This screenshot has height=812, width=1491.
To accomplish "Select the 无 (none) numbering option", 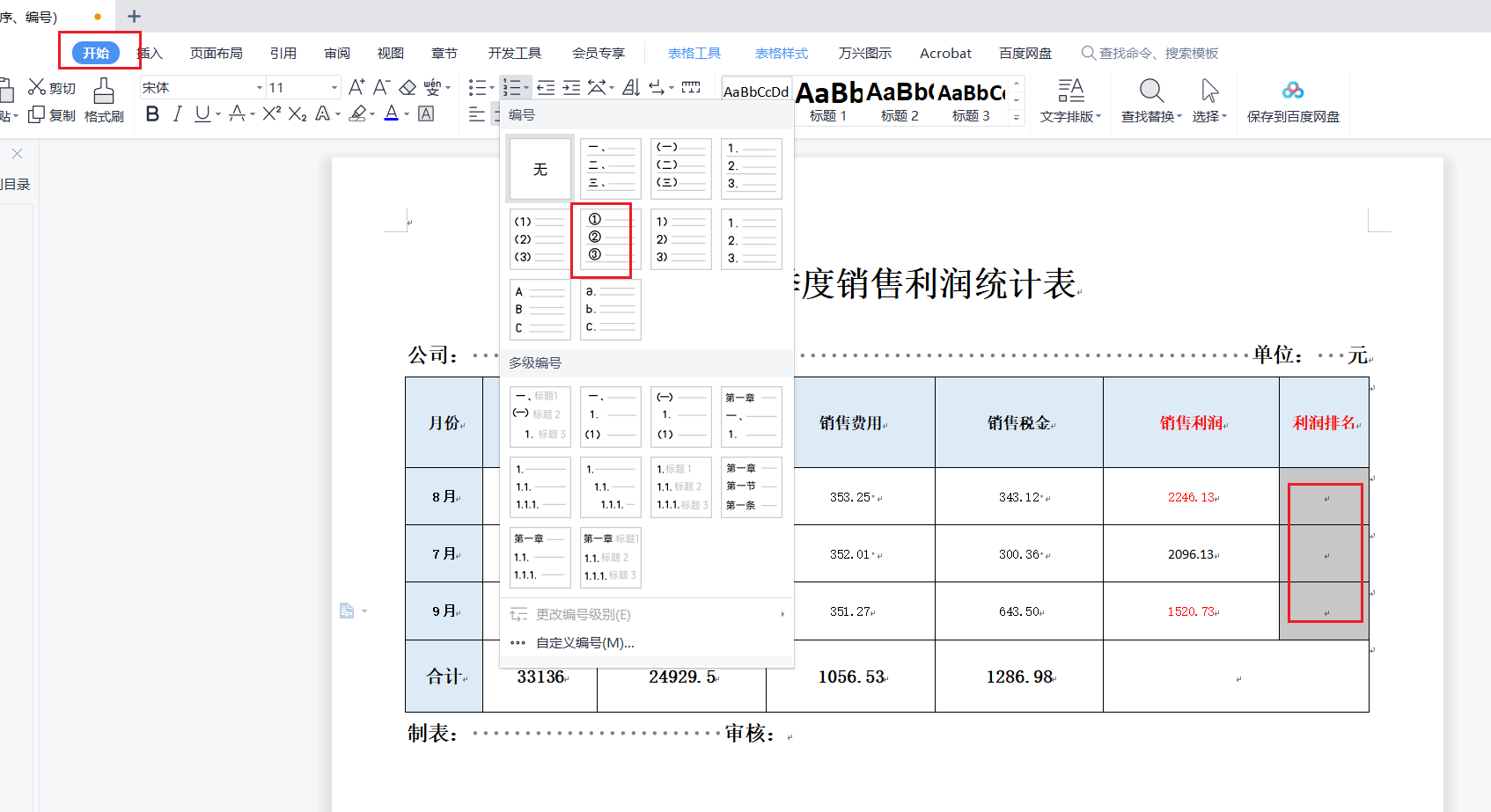I will click(x=540, y=169).
